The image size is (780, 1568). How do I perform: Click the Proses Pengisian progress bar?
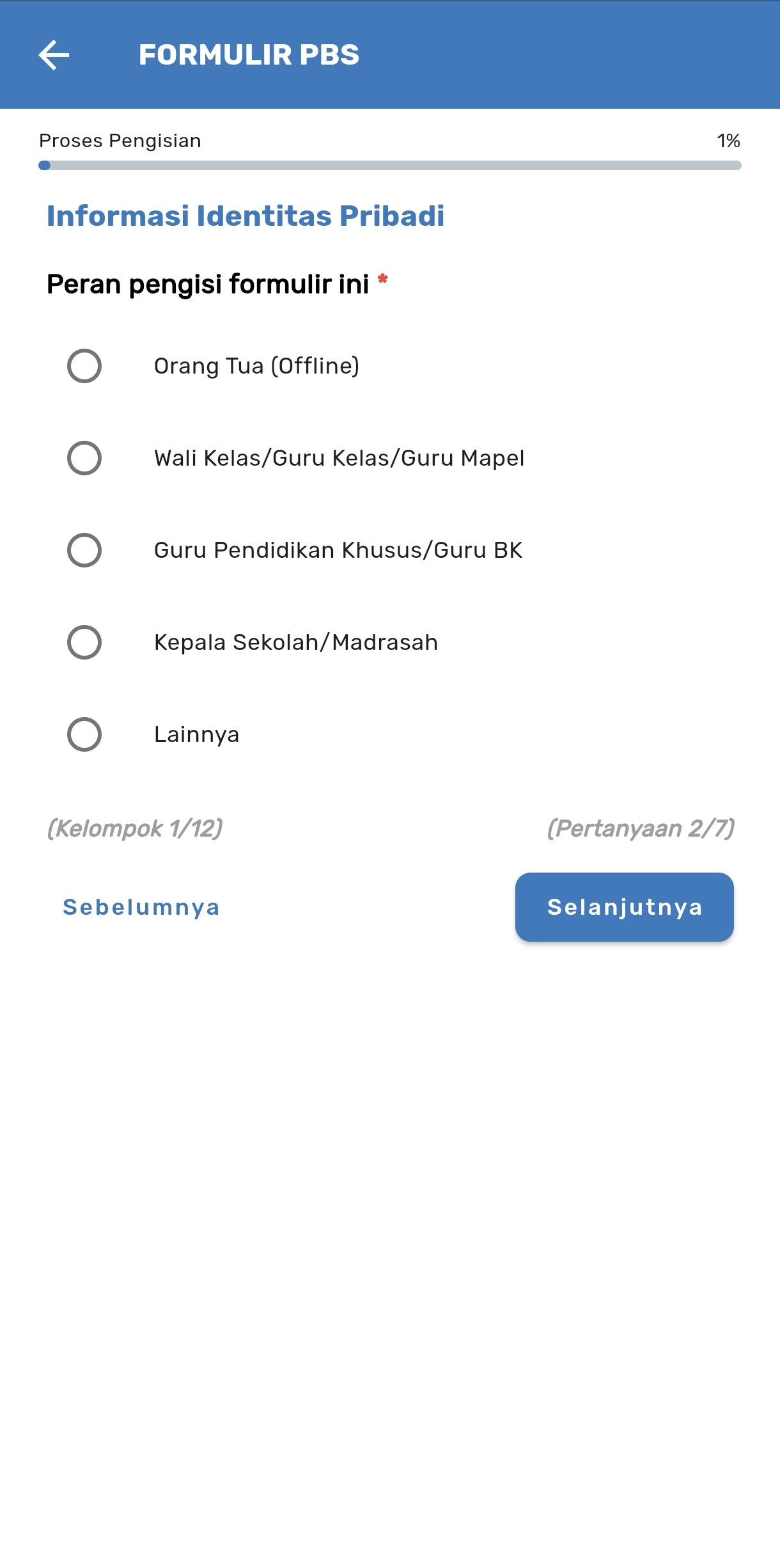pyautogui.click(x=390, y=166)
